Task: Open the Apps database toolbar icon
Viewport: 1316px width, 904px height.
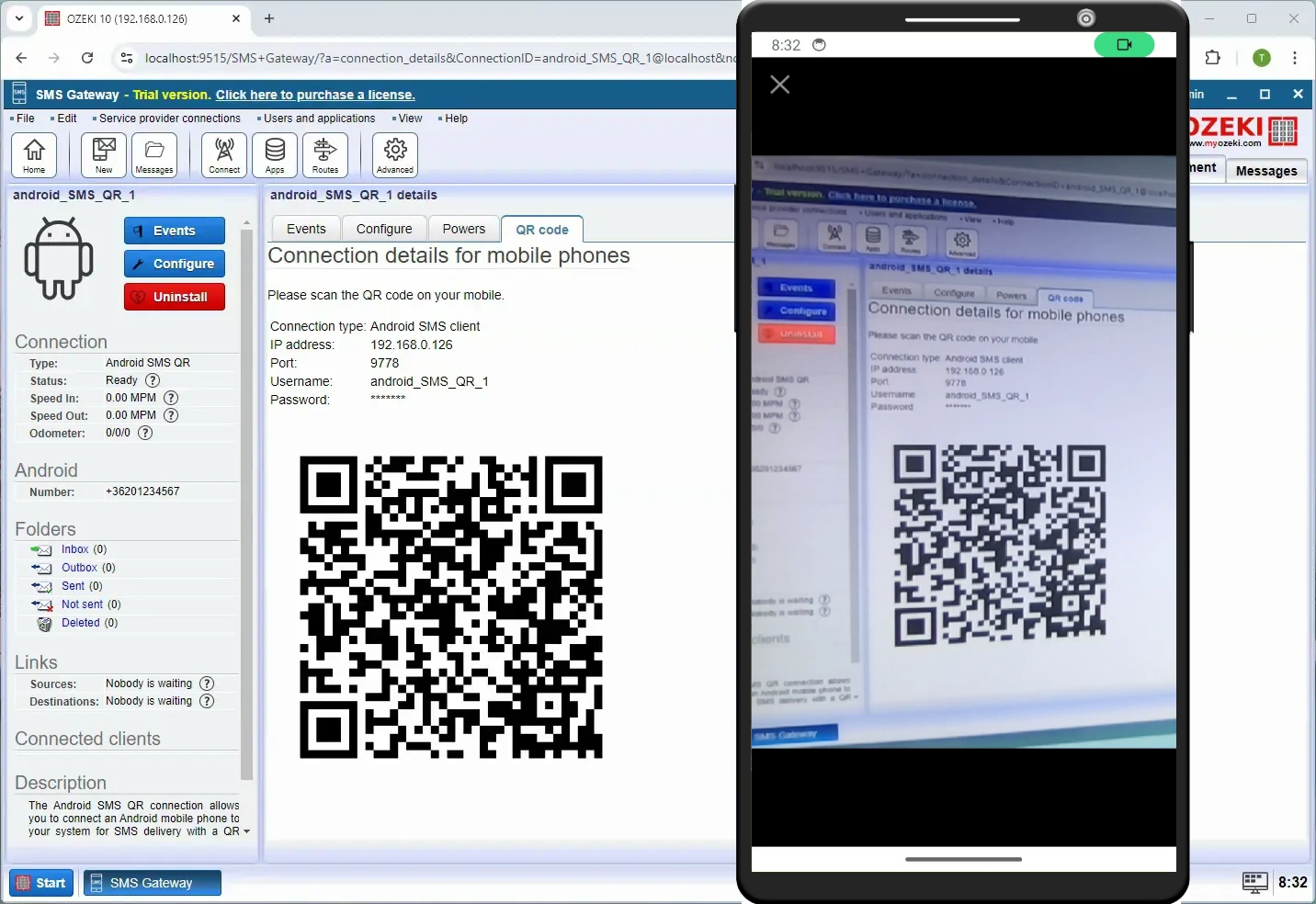Action: [275, 154]
